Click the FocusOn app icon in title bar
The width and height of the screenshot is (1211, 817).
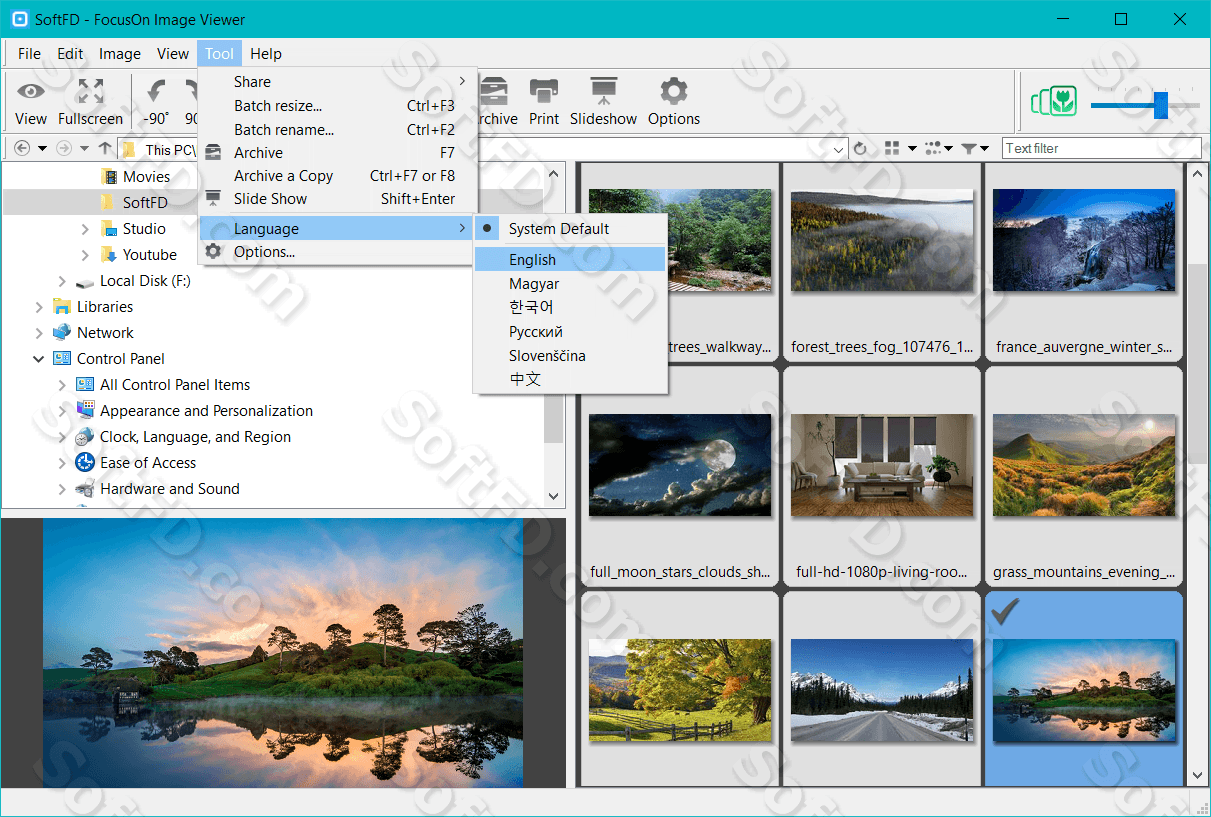[18, 19]
